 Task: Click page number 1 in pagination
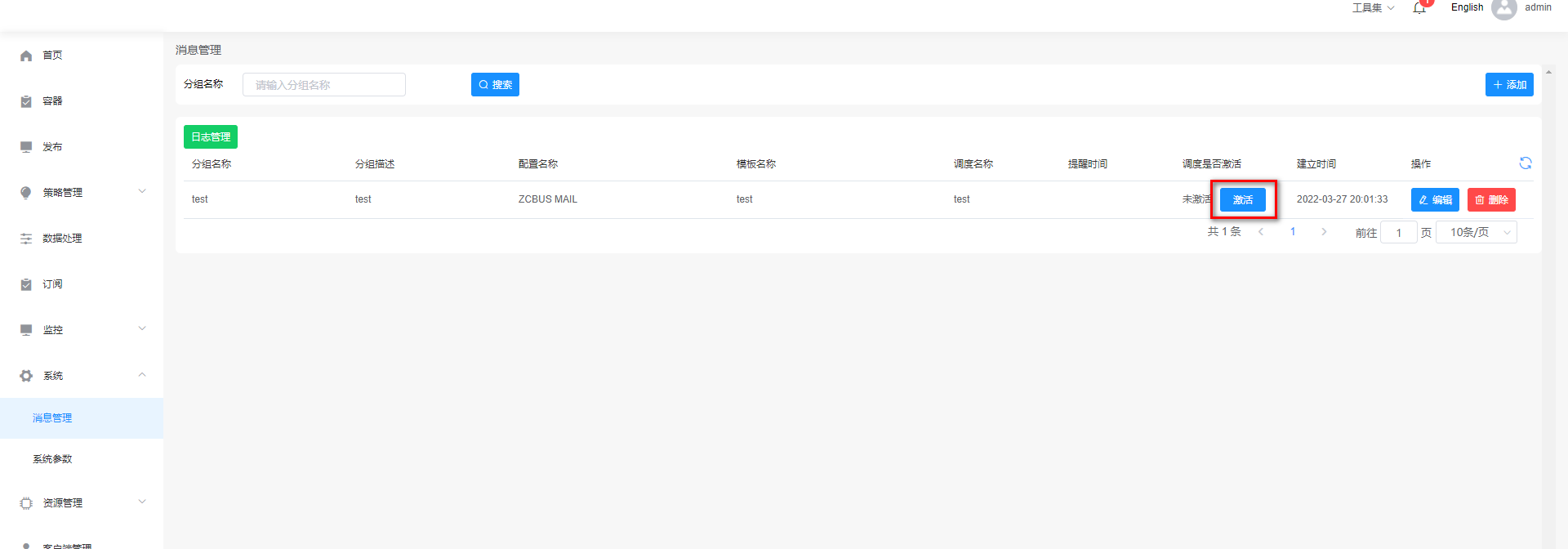coord(1293,232)
